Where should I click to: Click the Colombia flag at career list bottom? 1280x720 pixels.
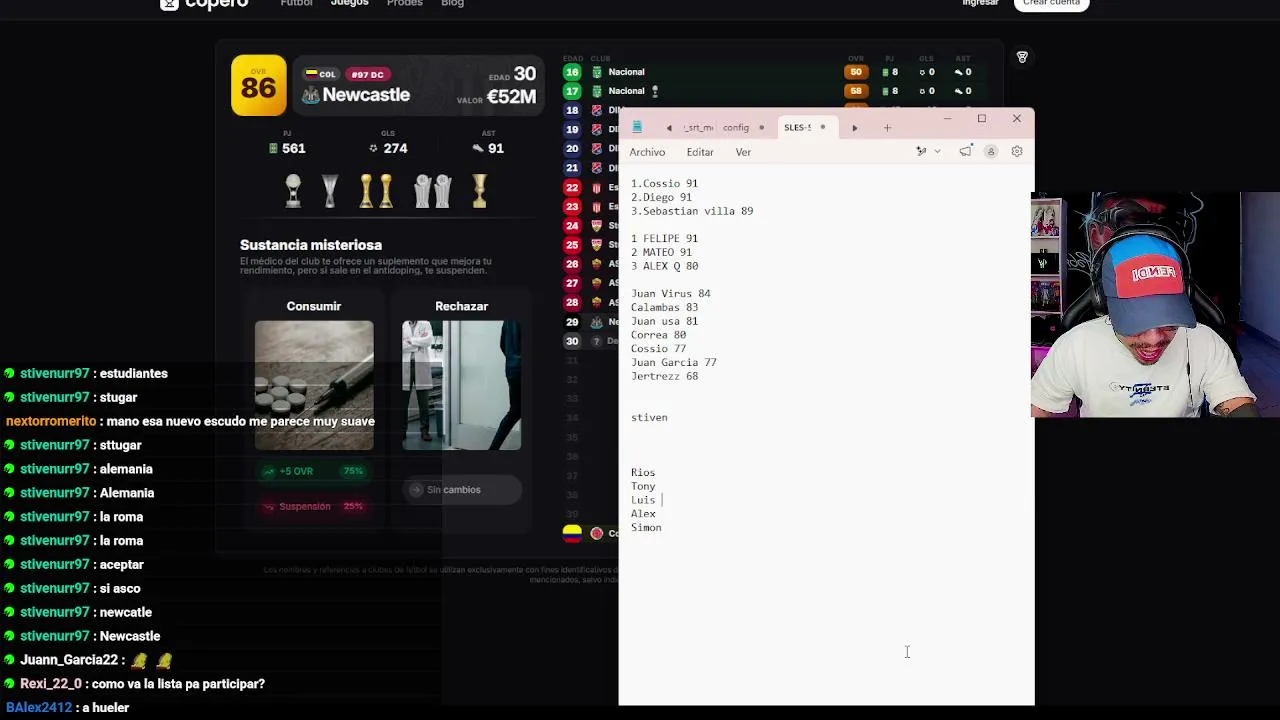click(x=572, y=534)
